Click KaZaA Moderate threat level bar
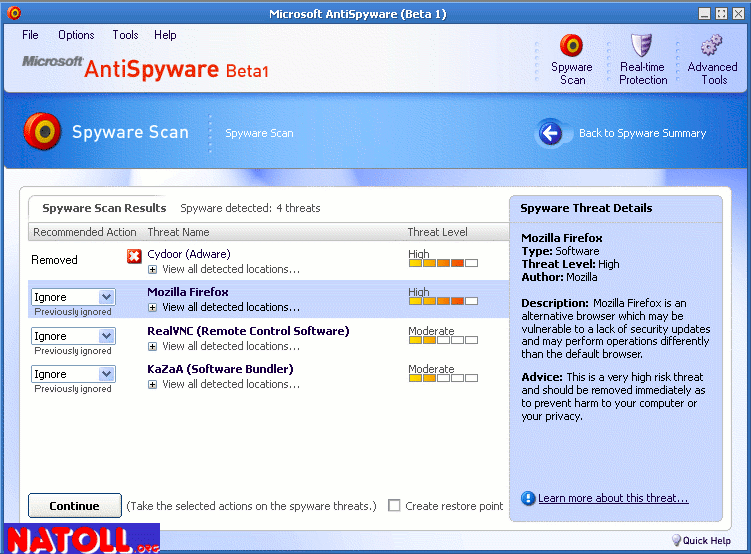The height and width of the screenshot is (554, 751). (443, 378)
